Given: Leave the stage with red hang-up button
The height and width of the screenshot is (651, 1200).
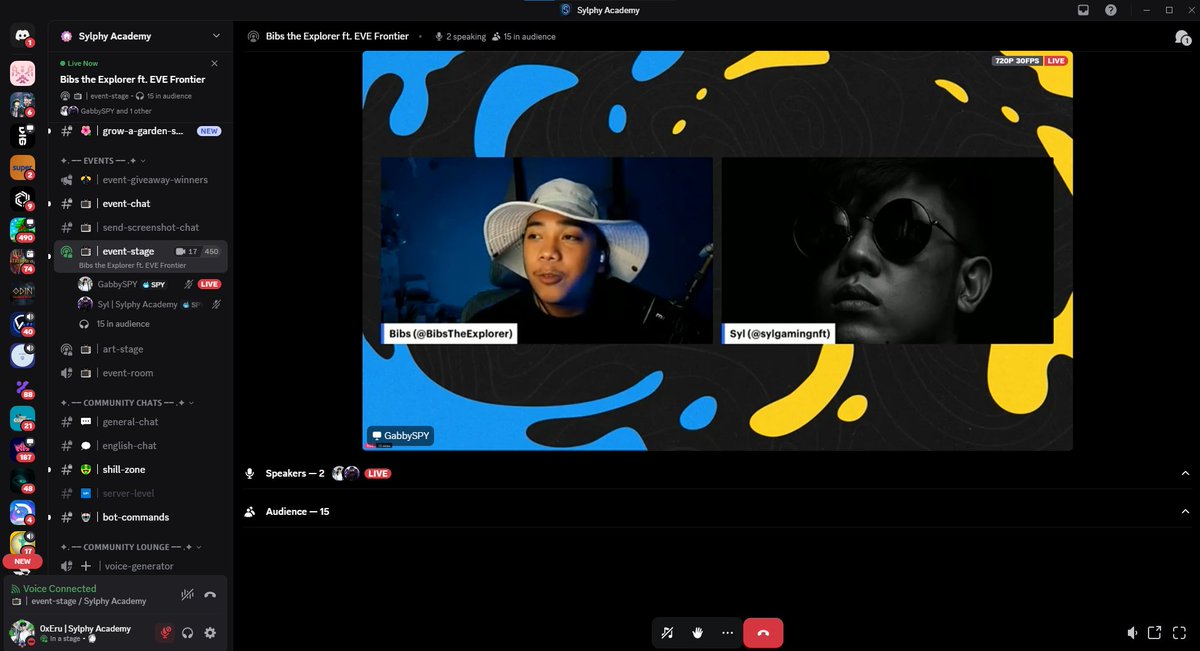Looking at the screenshot, I should click(763, 633).
